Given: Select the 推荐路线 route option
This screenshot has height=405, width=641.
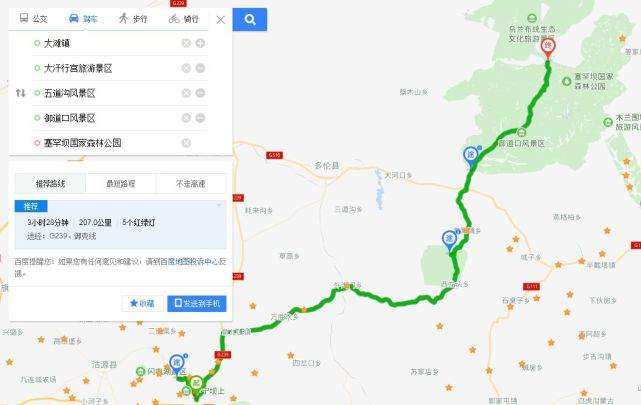Looking at the screenshot, I should point(50,183).
